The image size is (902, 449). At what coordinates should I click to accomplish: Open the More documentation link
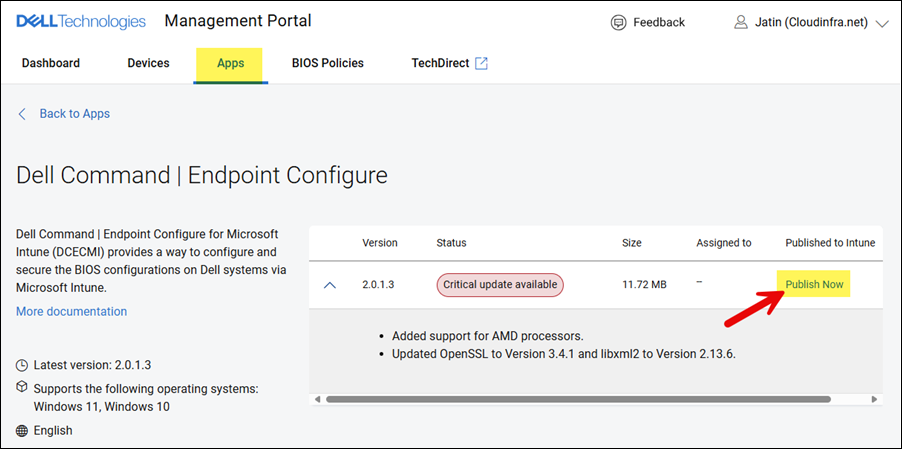click(x=71, y=311)
